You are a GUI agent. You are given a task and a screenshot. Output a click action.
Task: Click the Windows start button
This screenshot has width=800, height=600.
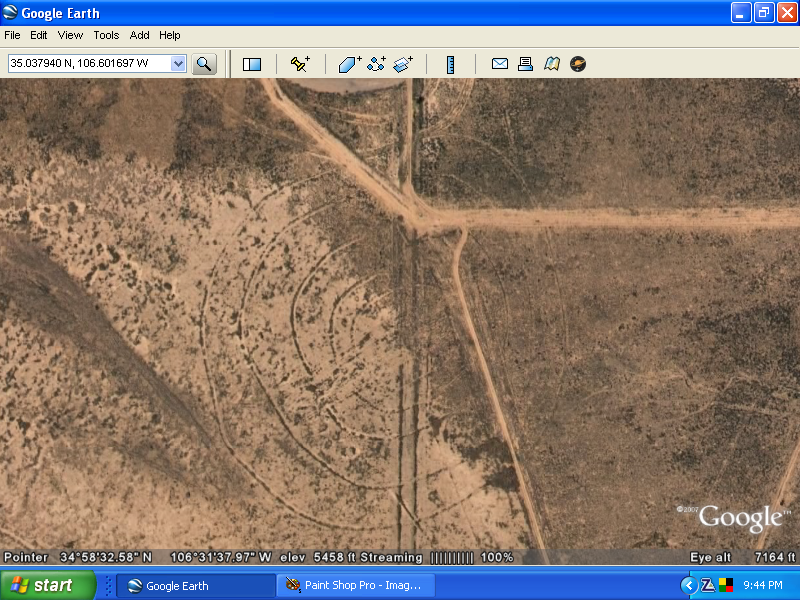pos(47,585)
